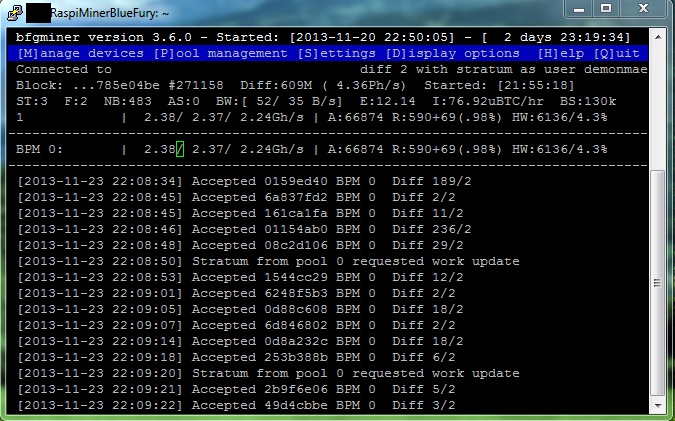
Task: Click block number #271158
Action: tap(196, 85)
